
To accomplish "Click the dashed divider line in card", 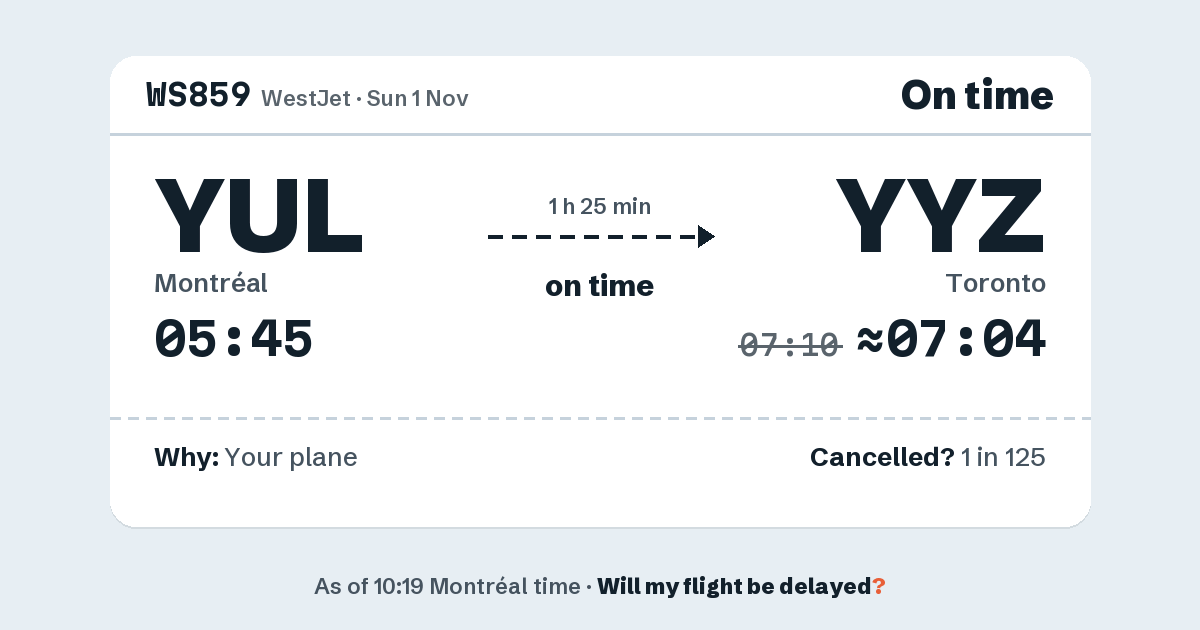I will (x=600, y=418).
